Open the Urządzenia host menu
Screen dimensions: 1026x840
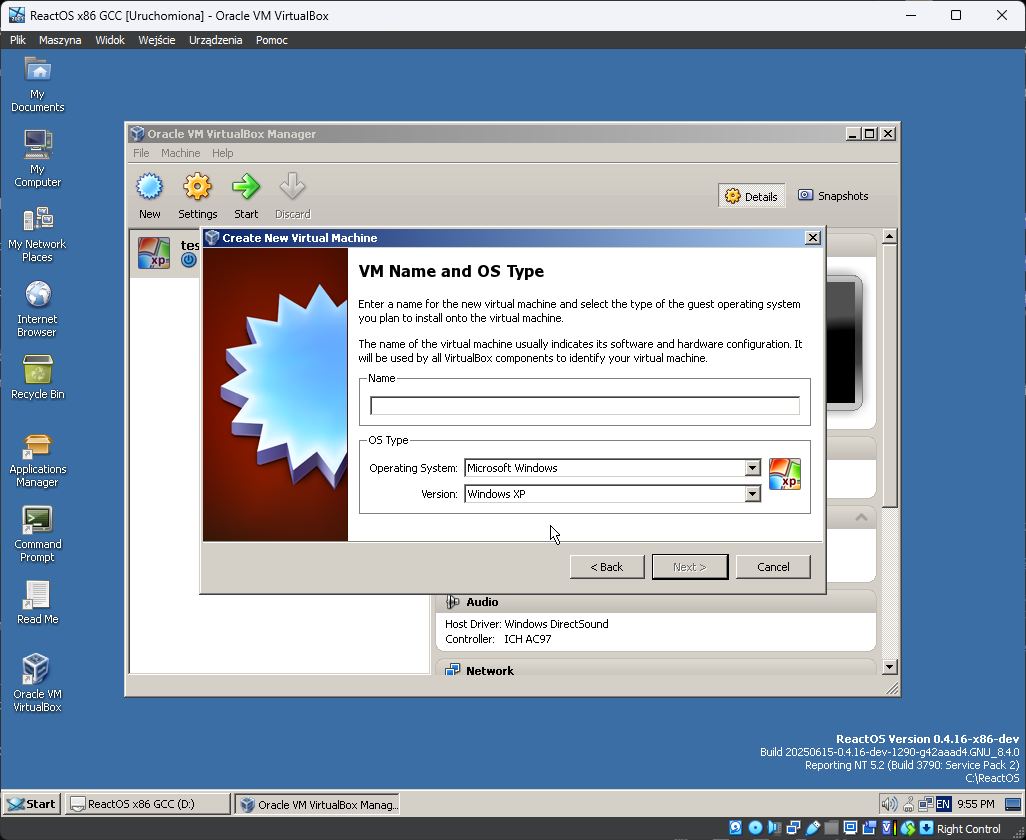[215, 40]
